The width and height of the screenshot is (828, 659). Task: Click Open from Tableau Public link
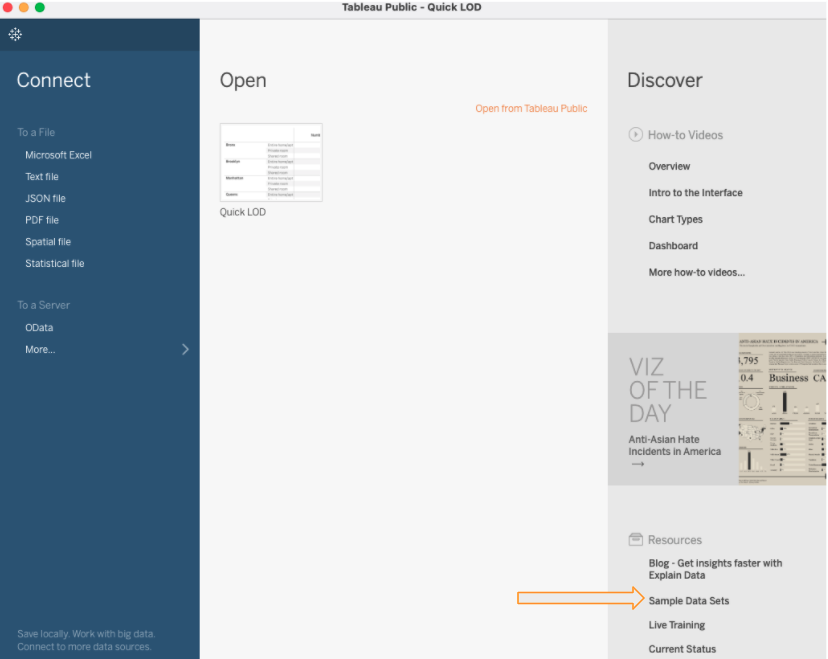tap(531, 109)
